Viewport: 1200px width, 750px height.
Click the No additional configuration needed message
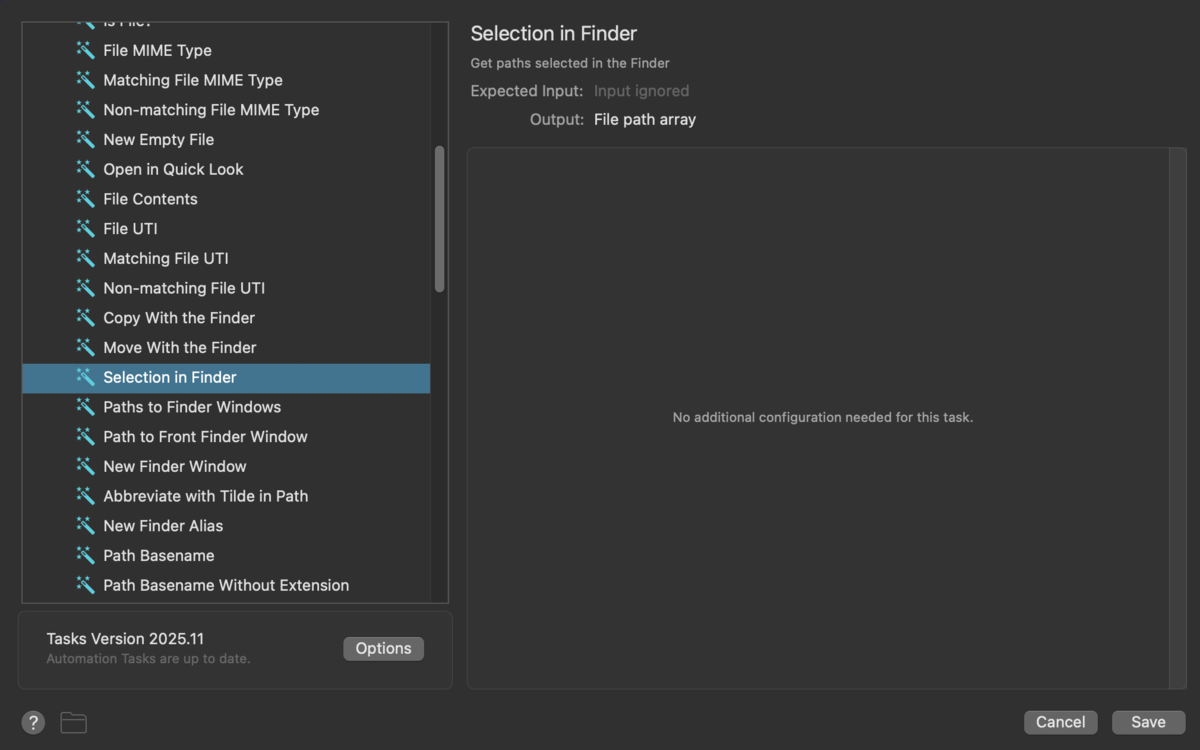(823, 417)
